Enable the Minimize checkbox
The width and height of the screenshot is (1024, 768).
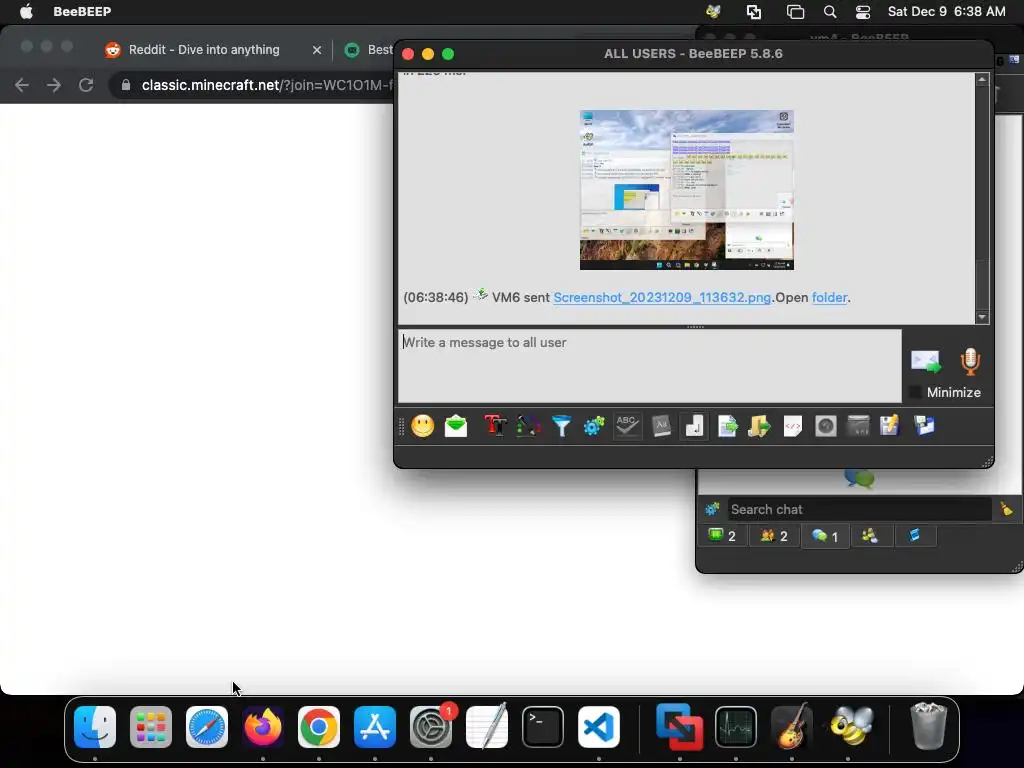915,392
